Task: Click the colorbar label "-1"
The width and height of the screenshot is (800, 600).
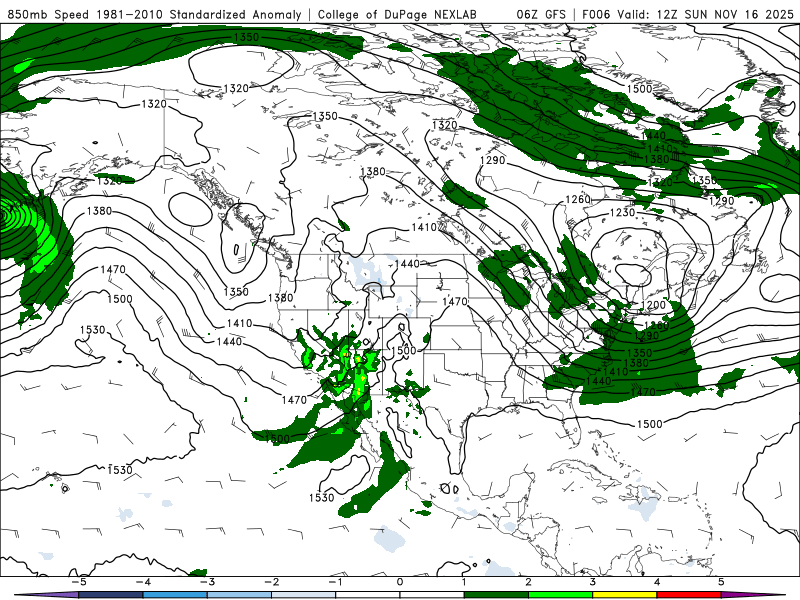Action: click(336, 582)
